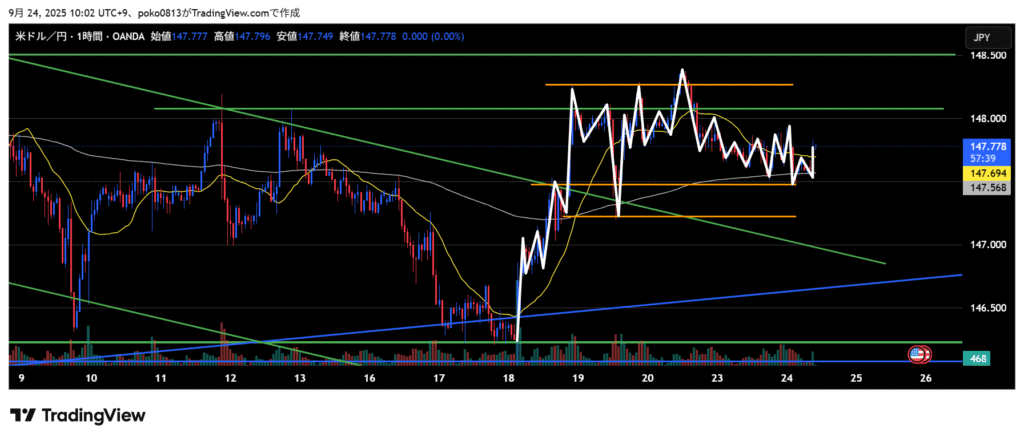Screen dimensions: 1024x441
Task: Click the current price label 147.778
Action: coord(981,145)
